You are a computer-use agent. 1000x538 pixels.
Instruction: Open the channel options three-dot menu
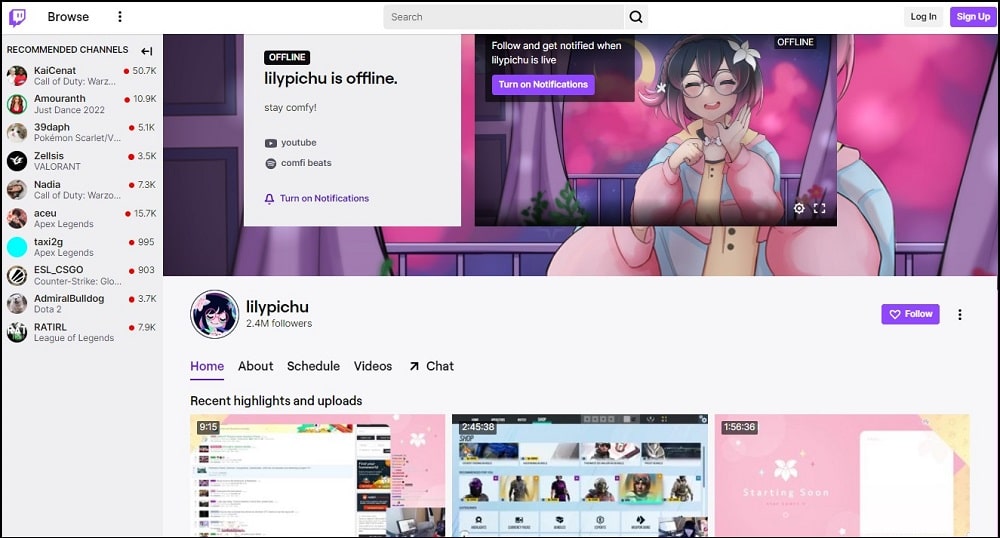coord(959,314)
